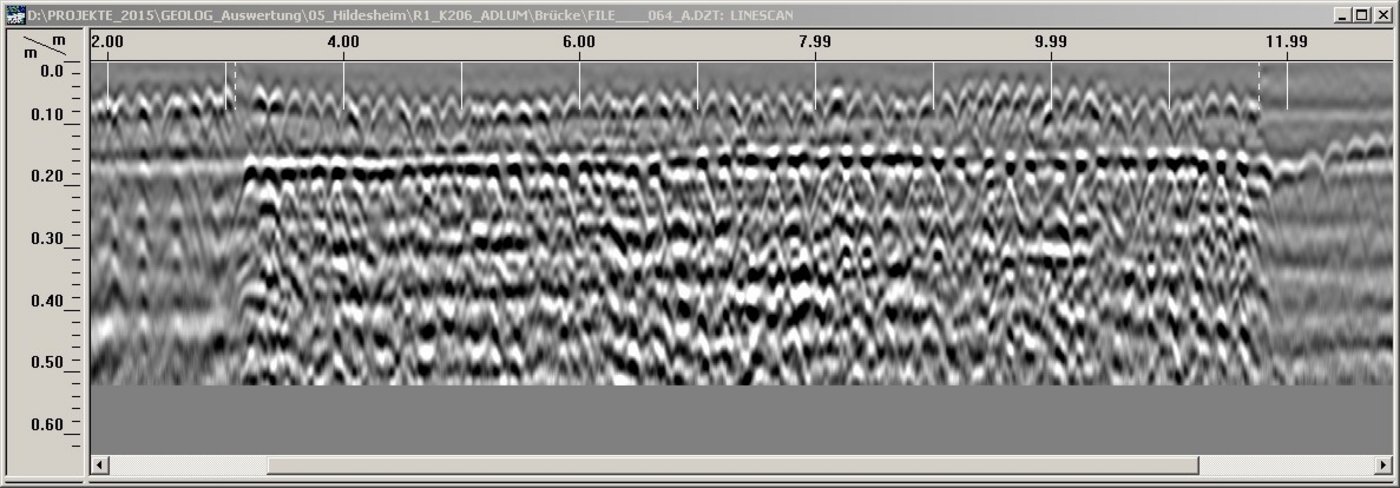Click the 0.40 depth scale label
The height and width of the screenshot is (488, 1400).
(47, 300)
